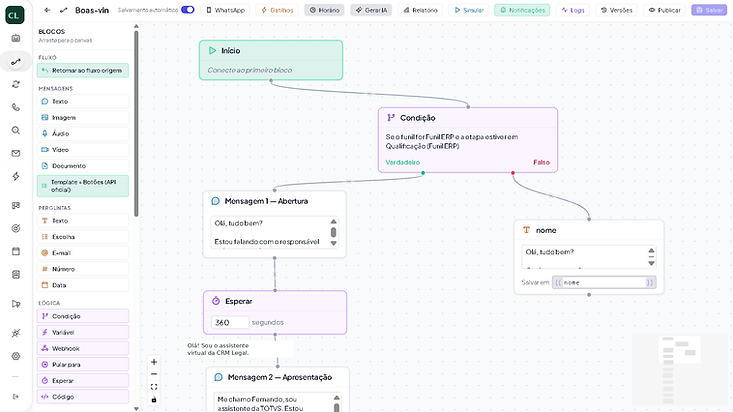Click the branch icon on Condição node
Screen dimensions: 733x412
(391, 118)
